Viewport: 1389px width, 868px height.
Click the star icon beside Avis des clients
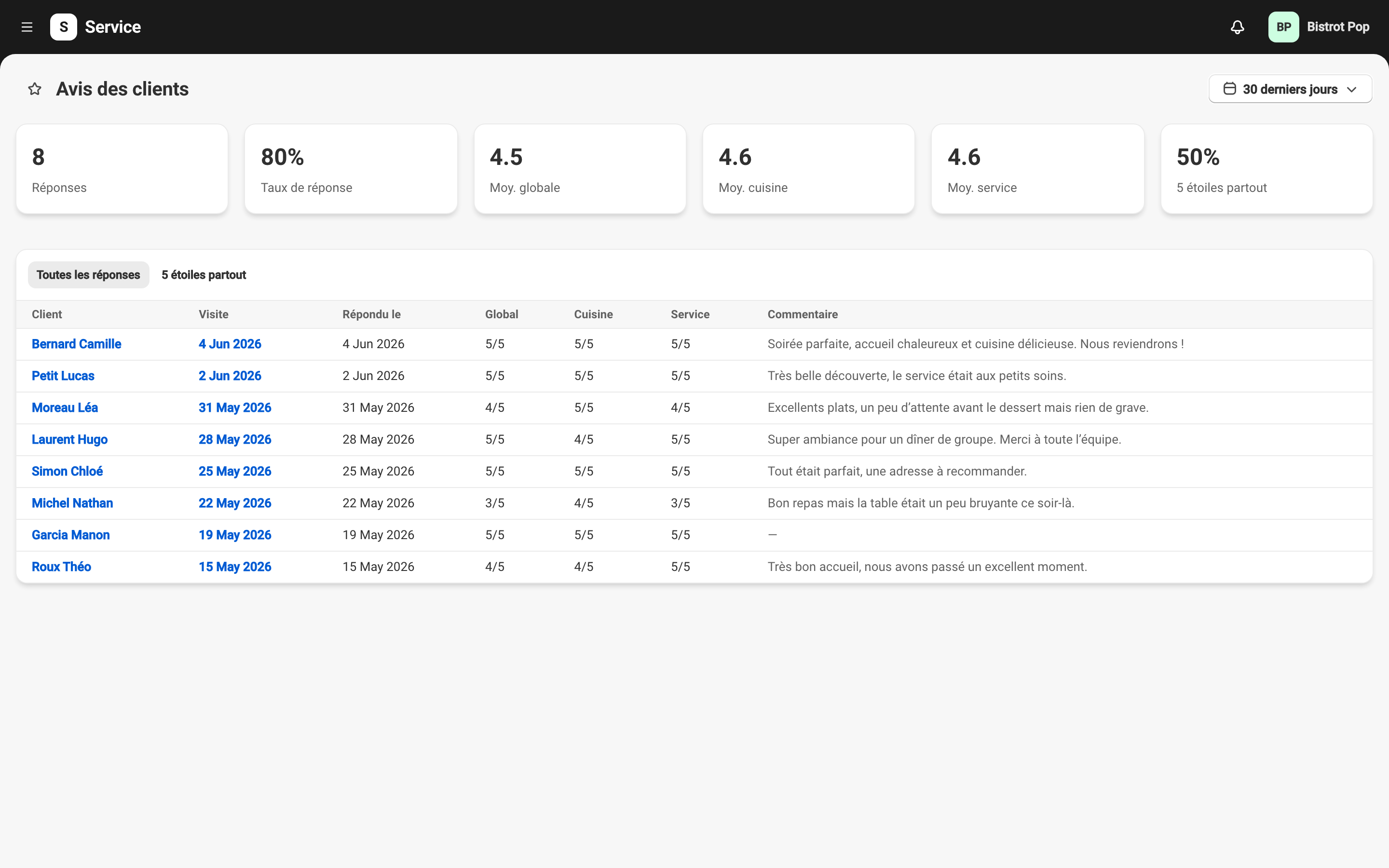tap(35, 89)
